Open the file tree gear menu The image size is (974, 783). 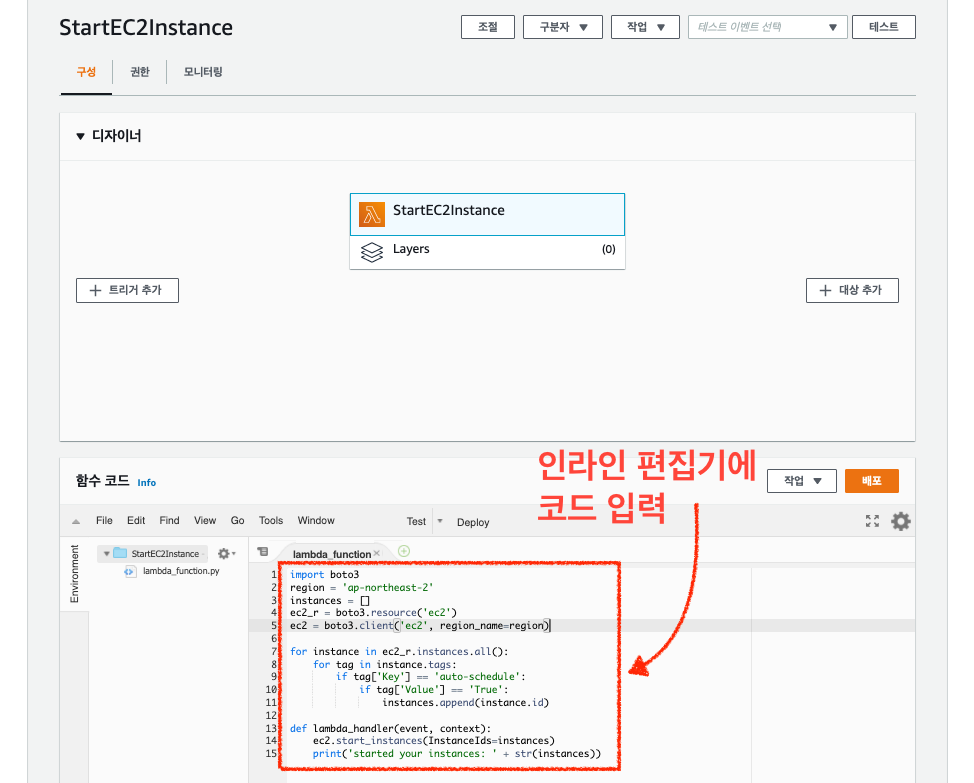[226, 553]
